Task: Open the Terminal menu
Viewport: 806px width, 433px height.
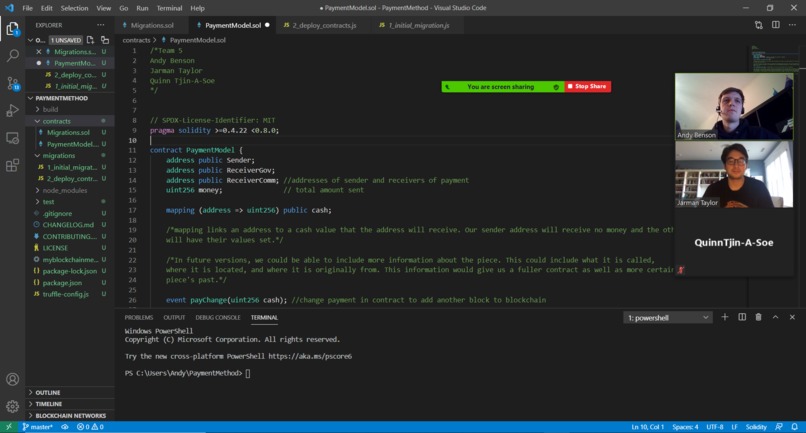Action: (x=169, y=8)
